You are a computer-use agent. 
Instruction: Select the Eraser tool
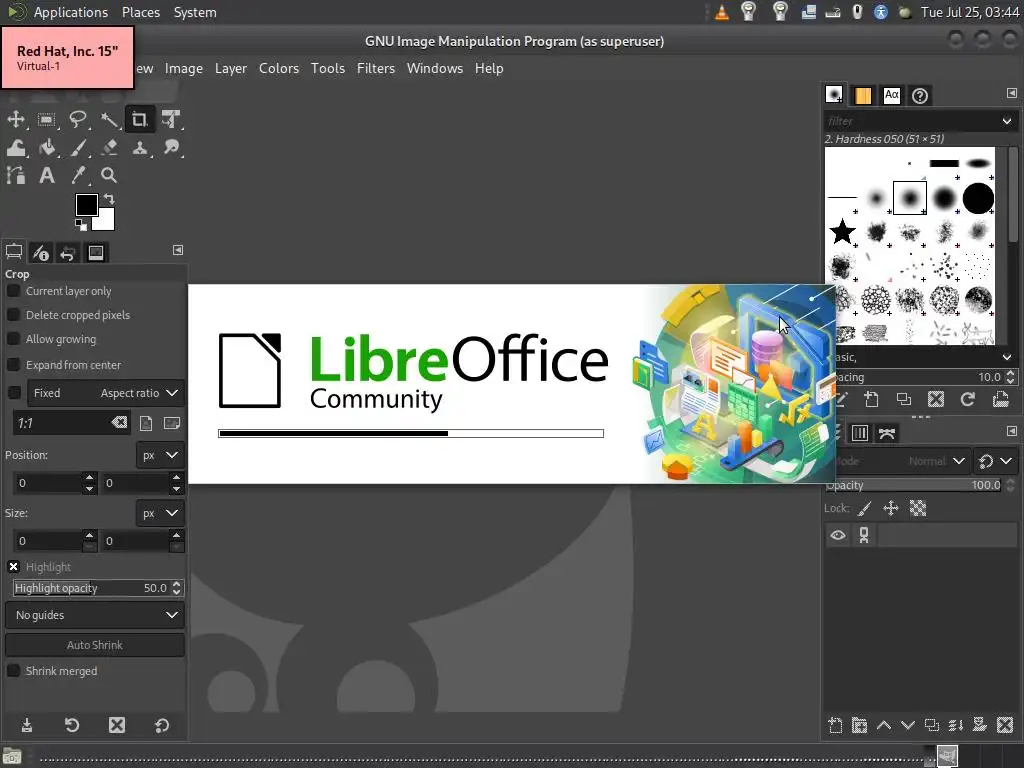coord(109,148)
